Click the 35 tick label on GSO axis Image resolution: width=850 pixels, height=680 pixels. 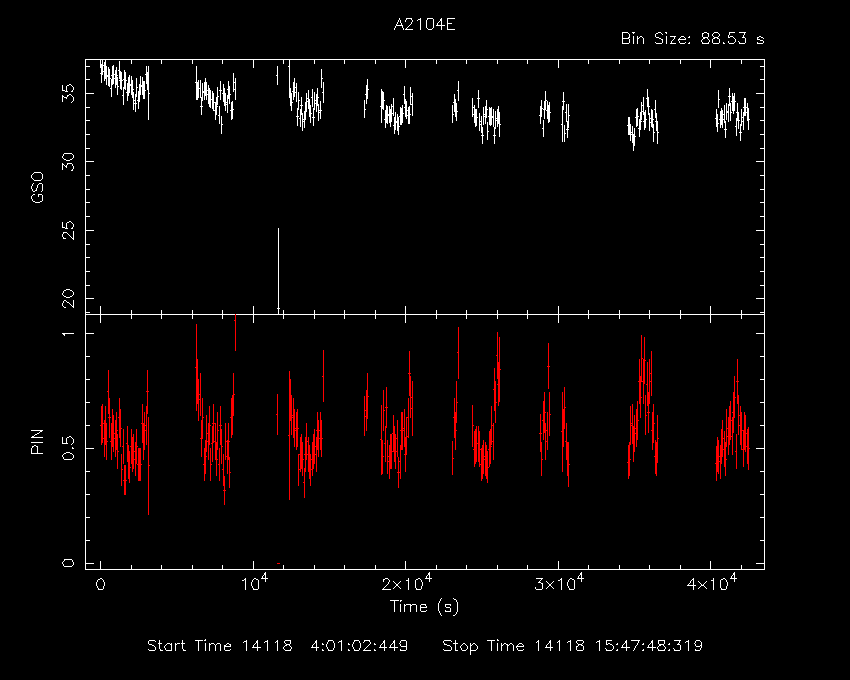pyautogui.click(x=68, y=93)
